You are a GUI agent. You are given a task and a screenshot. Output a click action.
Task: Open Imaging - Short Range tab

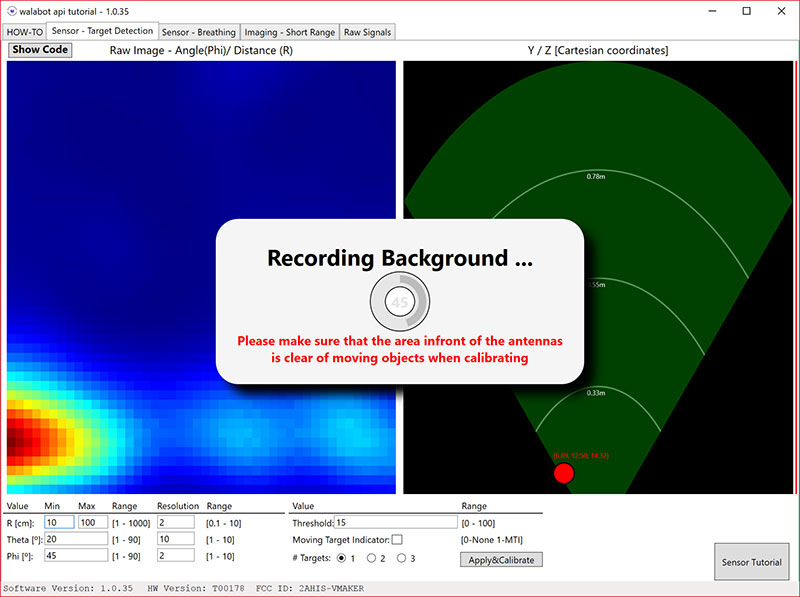pyautogui.click(x=289, y=32)
